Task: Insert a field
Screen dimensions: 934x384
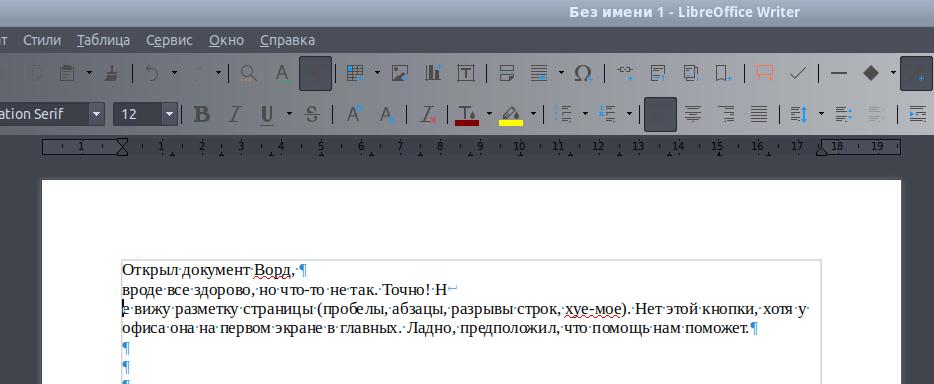Action: pos(539,73)
